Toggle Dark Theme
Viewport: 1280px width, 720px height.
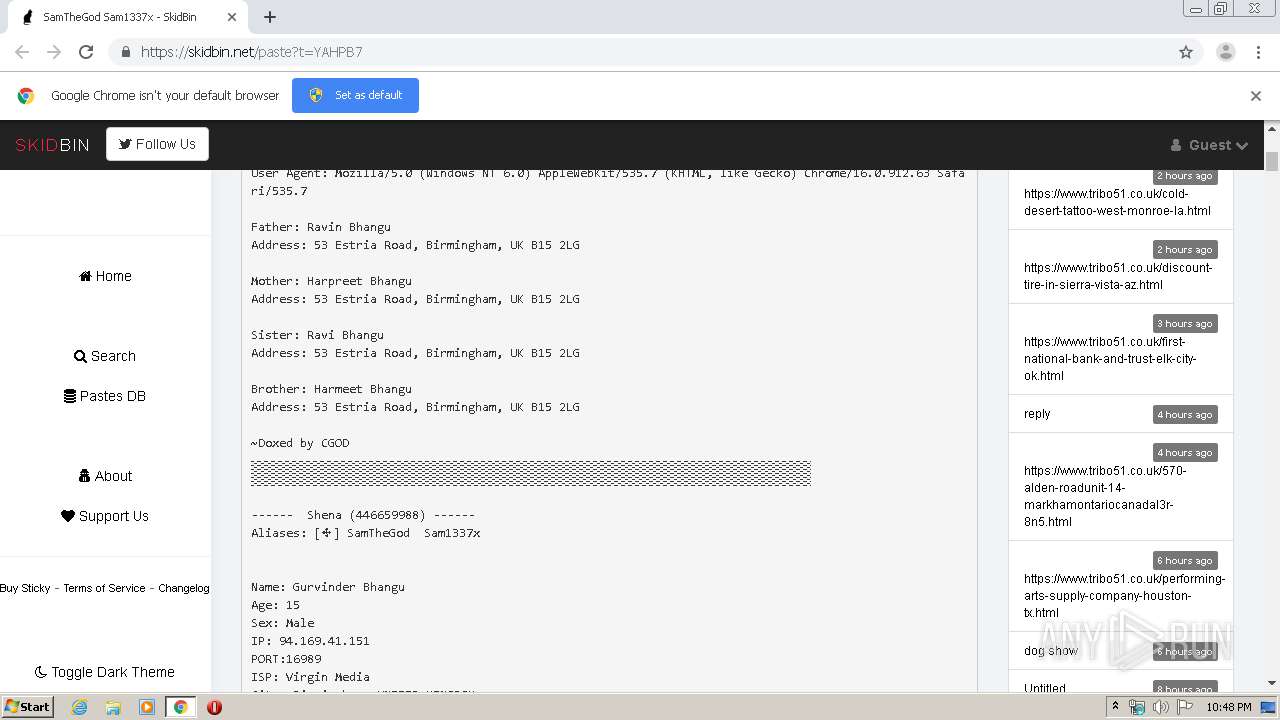tap(105, 672)
